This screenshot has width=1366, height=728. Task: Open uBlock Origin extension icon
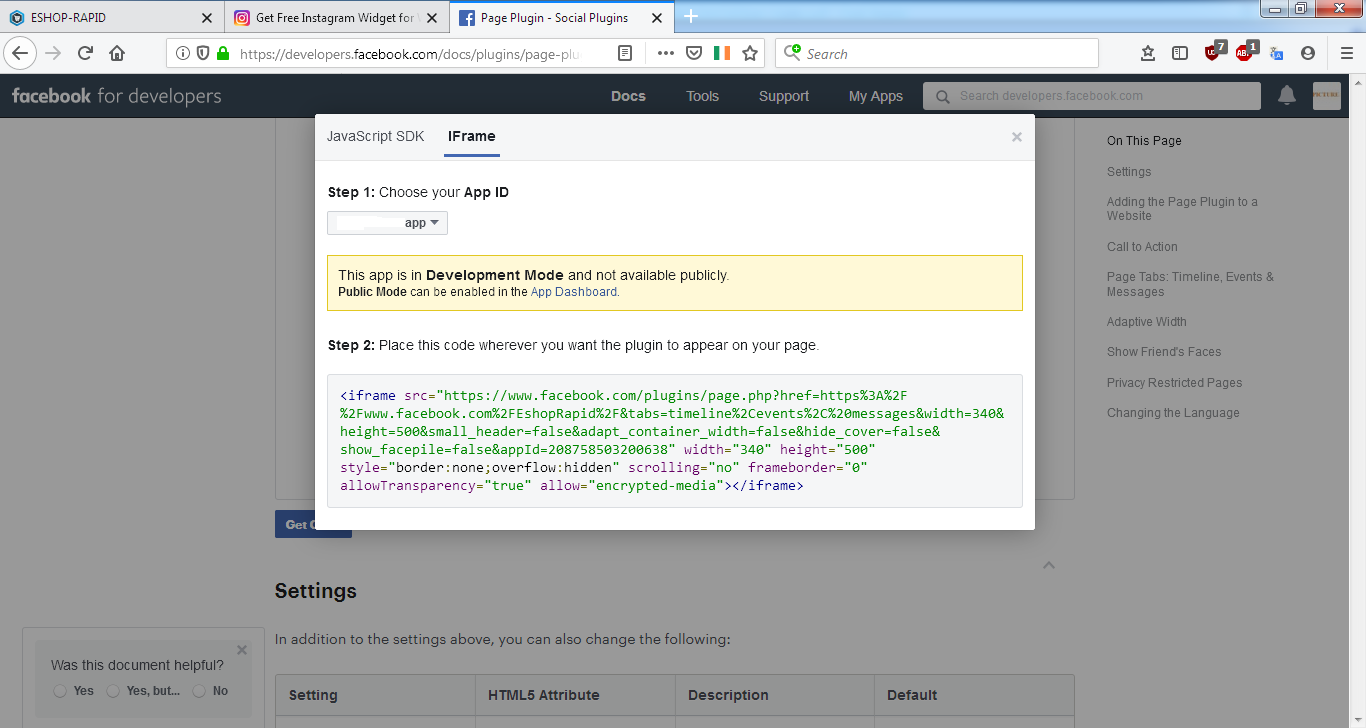(x=1214, y=52)
